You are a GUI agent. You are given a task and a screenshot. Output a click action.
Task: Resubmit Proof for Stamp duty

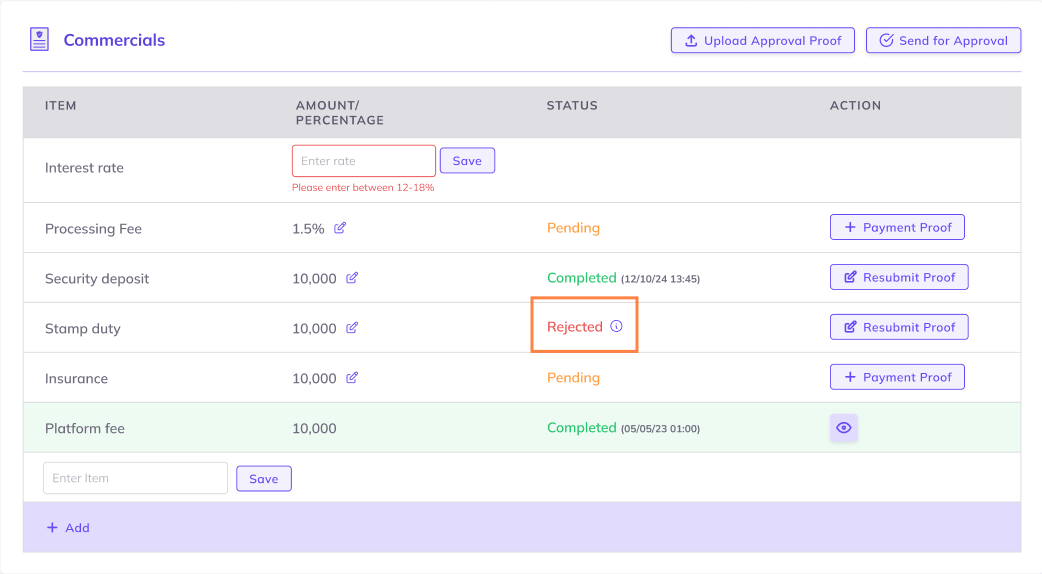click(x=898, y=328)
